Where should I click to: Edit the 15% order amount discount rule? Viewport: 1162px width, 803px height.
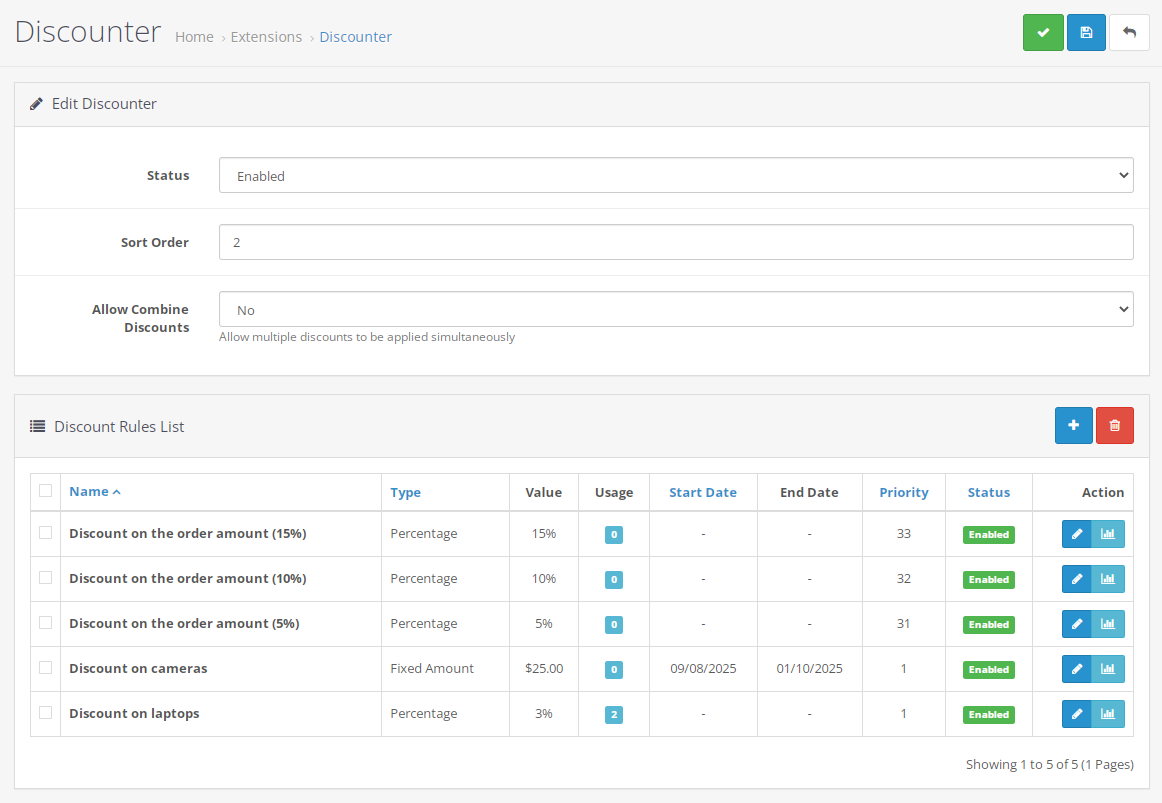click(x=1077, y=534)
